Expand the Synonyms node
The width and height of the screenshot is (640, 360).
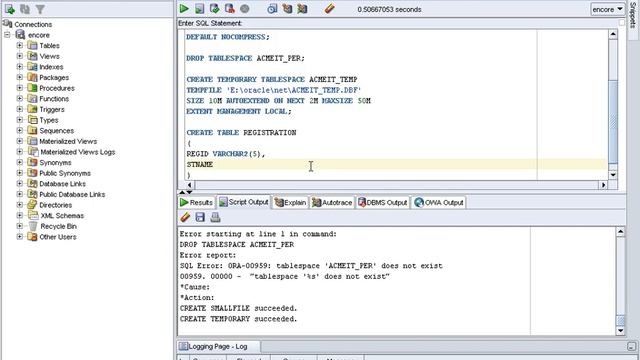[x=20, y=162]
